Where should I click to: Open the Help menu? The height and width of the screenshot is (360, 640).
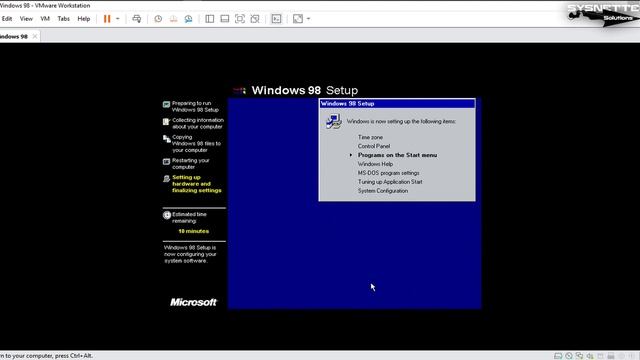coord(84,19)
